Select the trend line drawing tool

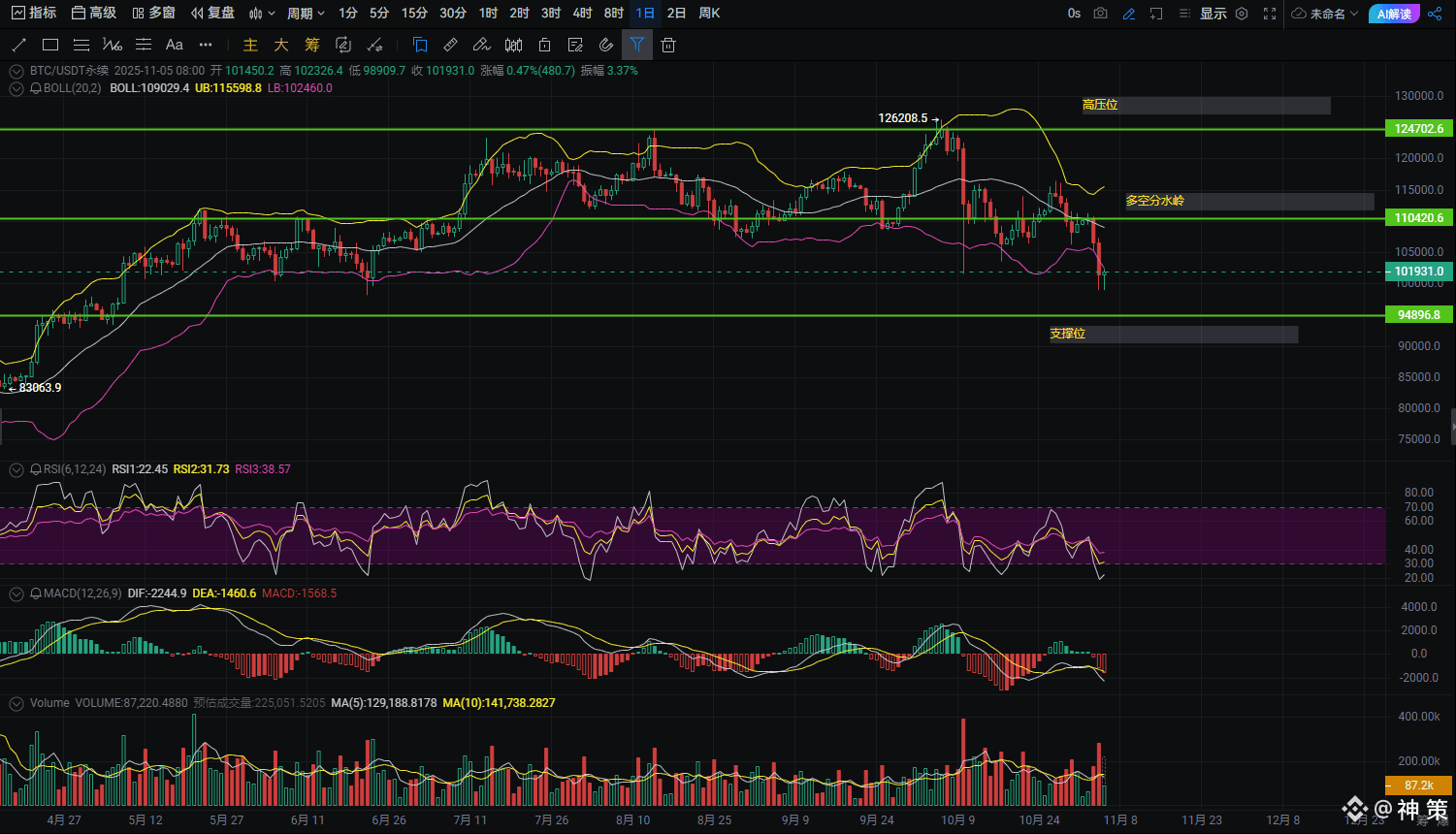point(18,45)
